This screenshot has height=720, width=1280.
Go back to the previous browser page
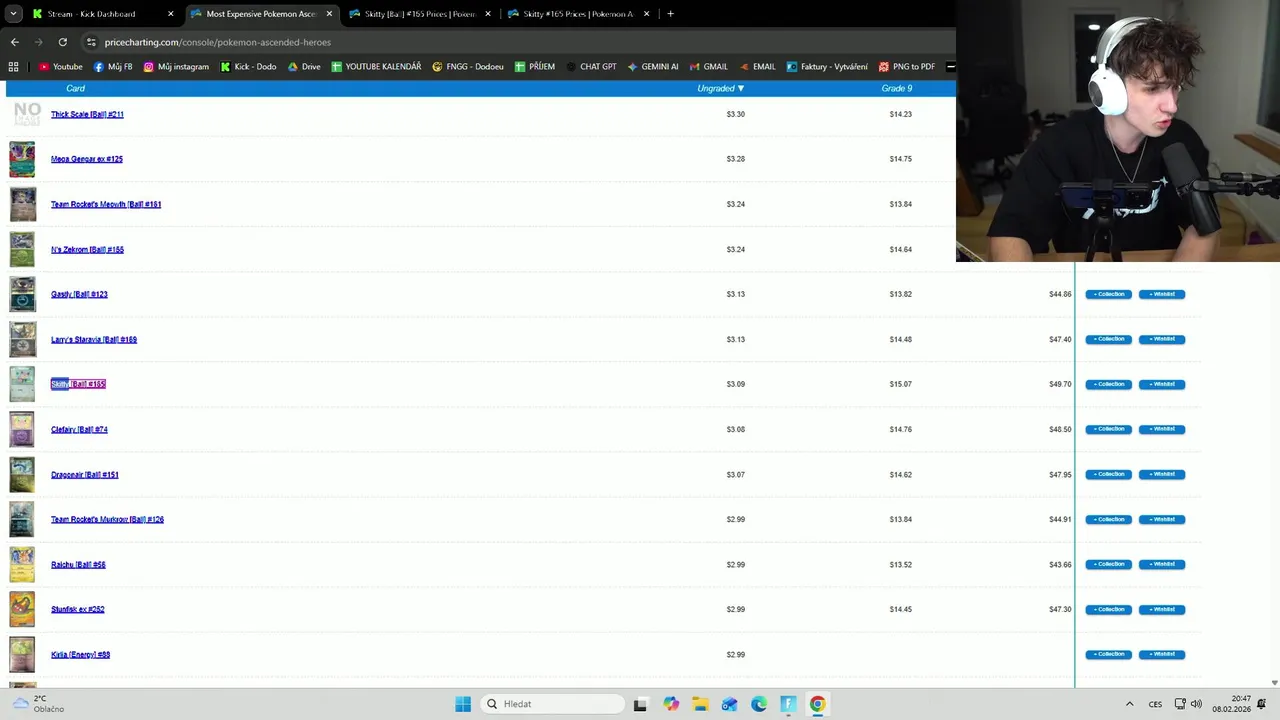point(14,42)
